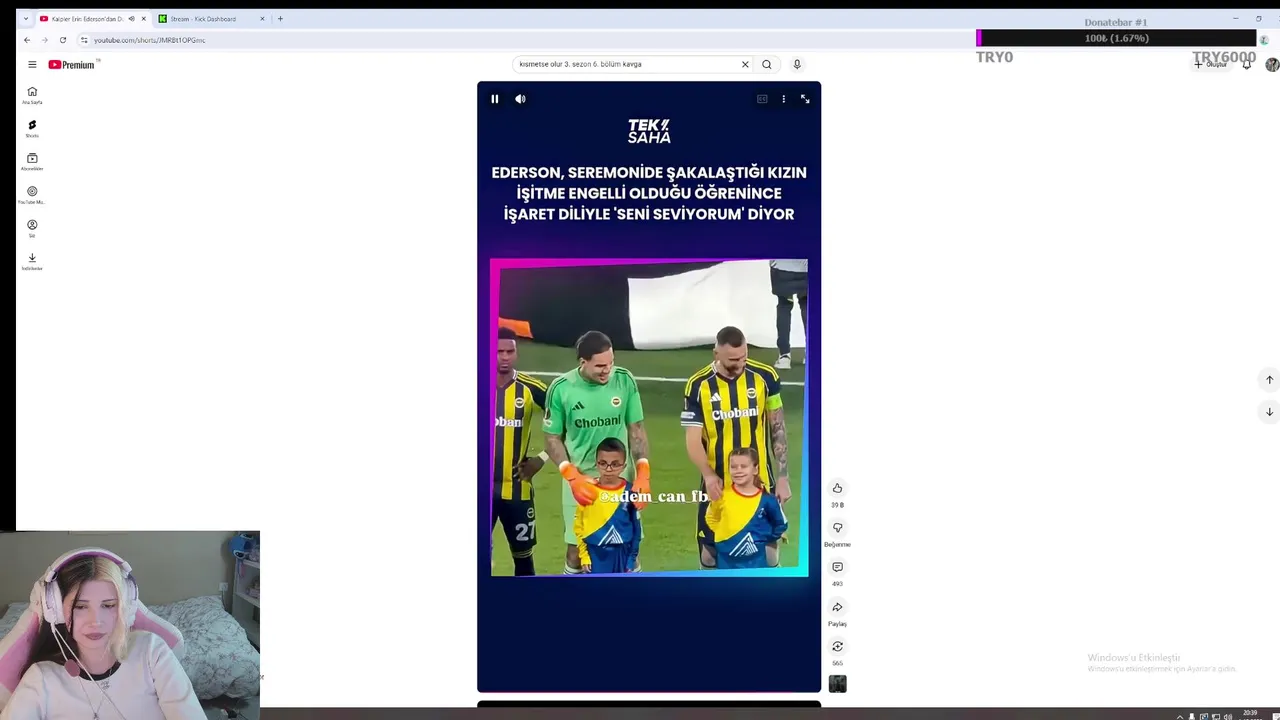
Task: Go back in browser history
Action: [27, 40]
